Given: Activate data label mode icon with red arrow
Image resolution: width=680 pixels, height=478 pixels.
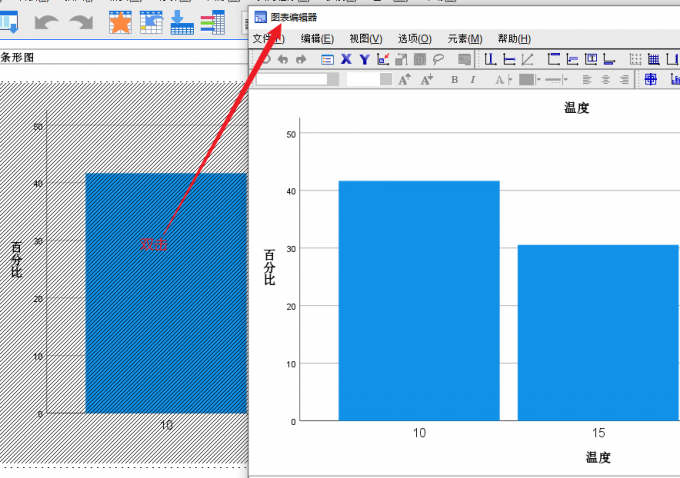Looking at the screenshot, I should coord(383,59).
